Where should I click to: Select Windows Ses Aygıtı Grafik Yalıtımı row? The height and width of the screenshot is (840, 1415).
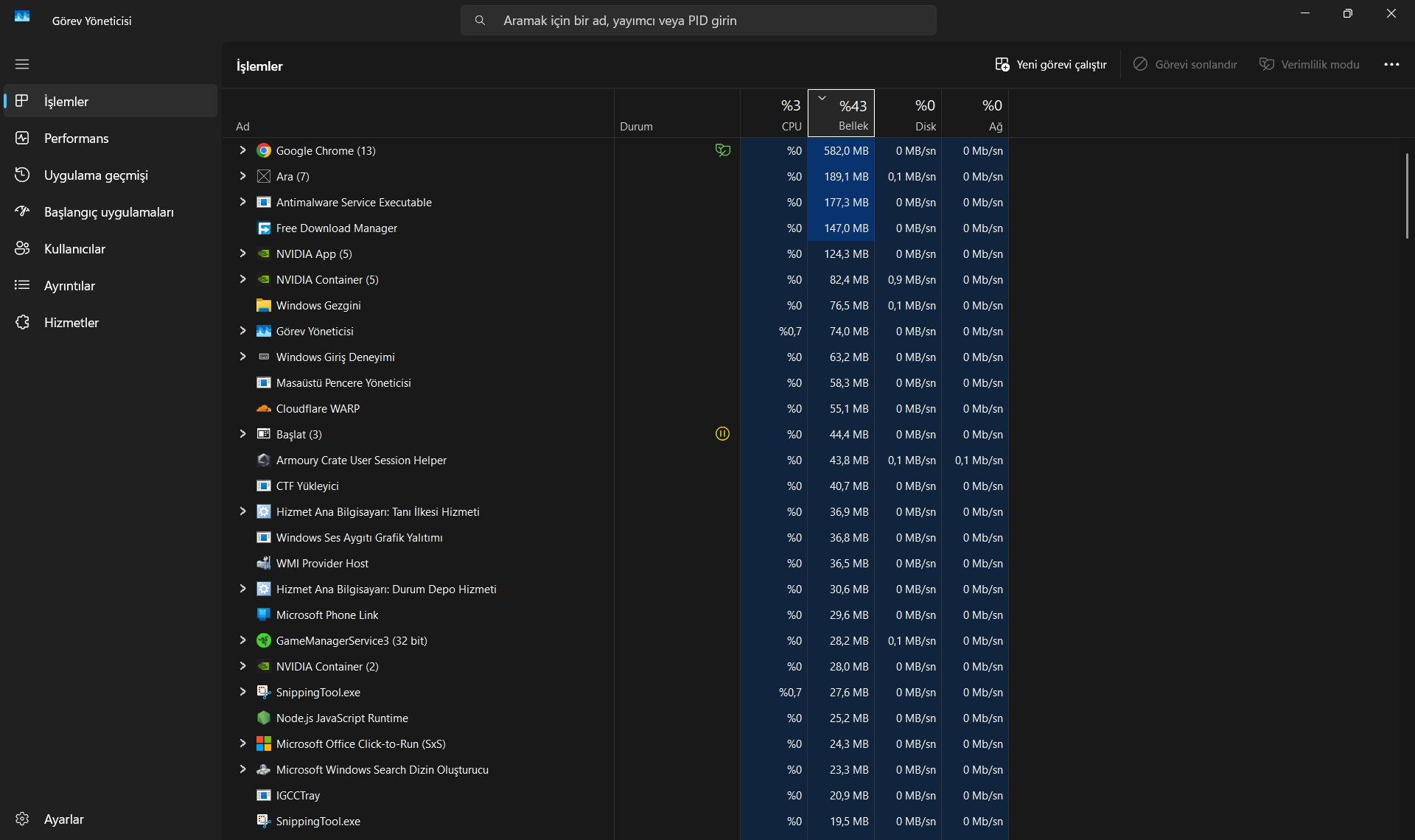point(615,538)
